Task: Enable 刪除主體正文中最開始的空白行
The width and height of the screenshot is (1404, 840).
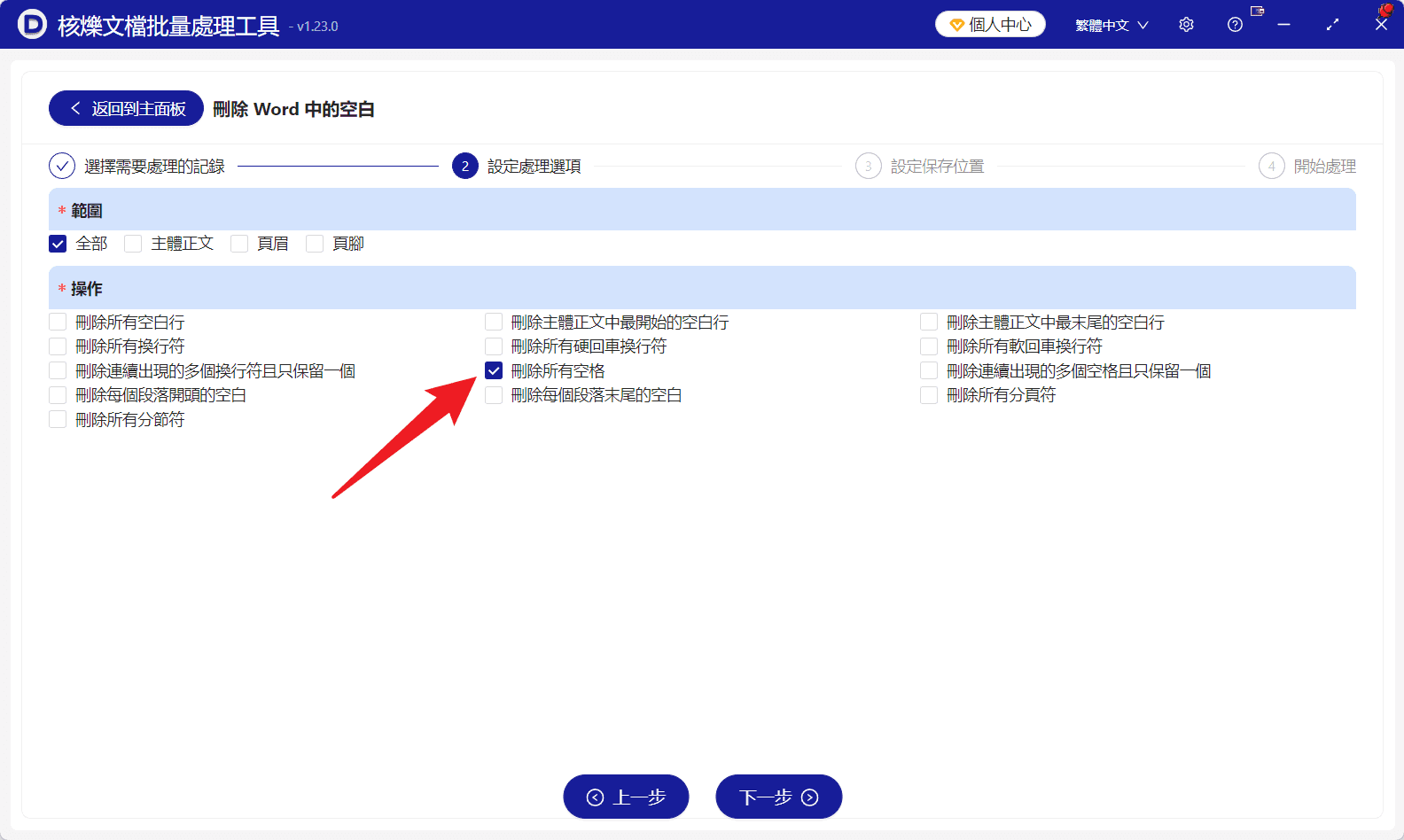Action: pyautogui.click(x=494, y=322)
